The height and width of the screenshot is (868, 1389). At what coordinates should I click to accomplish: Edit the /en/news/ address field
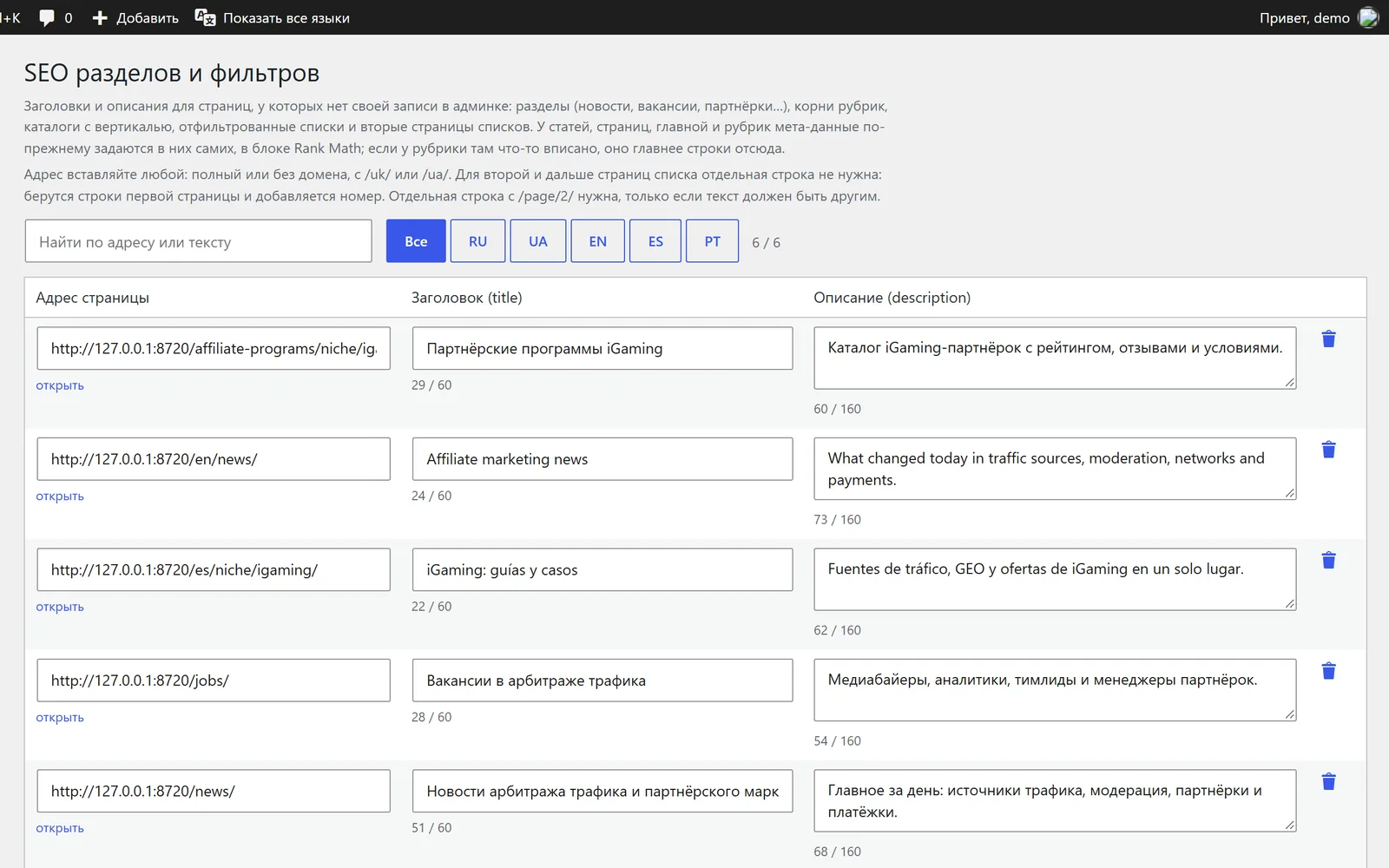pyautogui.click(x=214, y=459)
